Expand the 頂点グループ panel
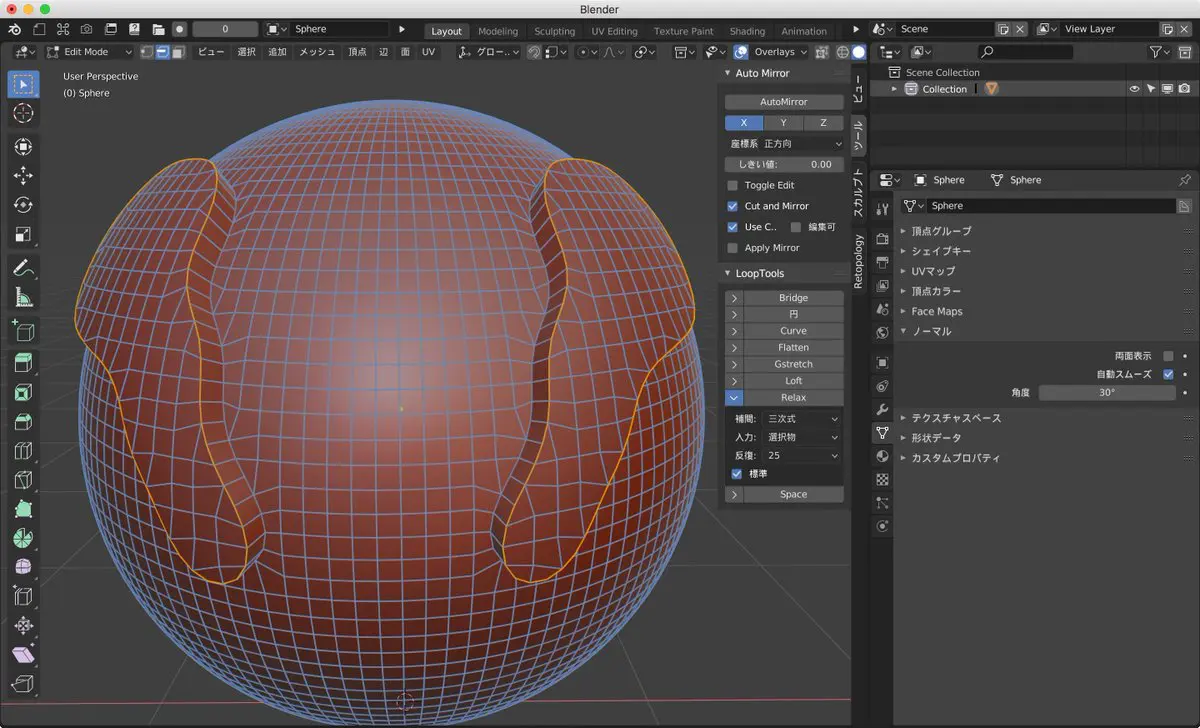This screenshot has height=728, width=1200. 941,231
